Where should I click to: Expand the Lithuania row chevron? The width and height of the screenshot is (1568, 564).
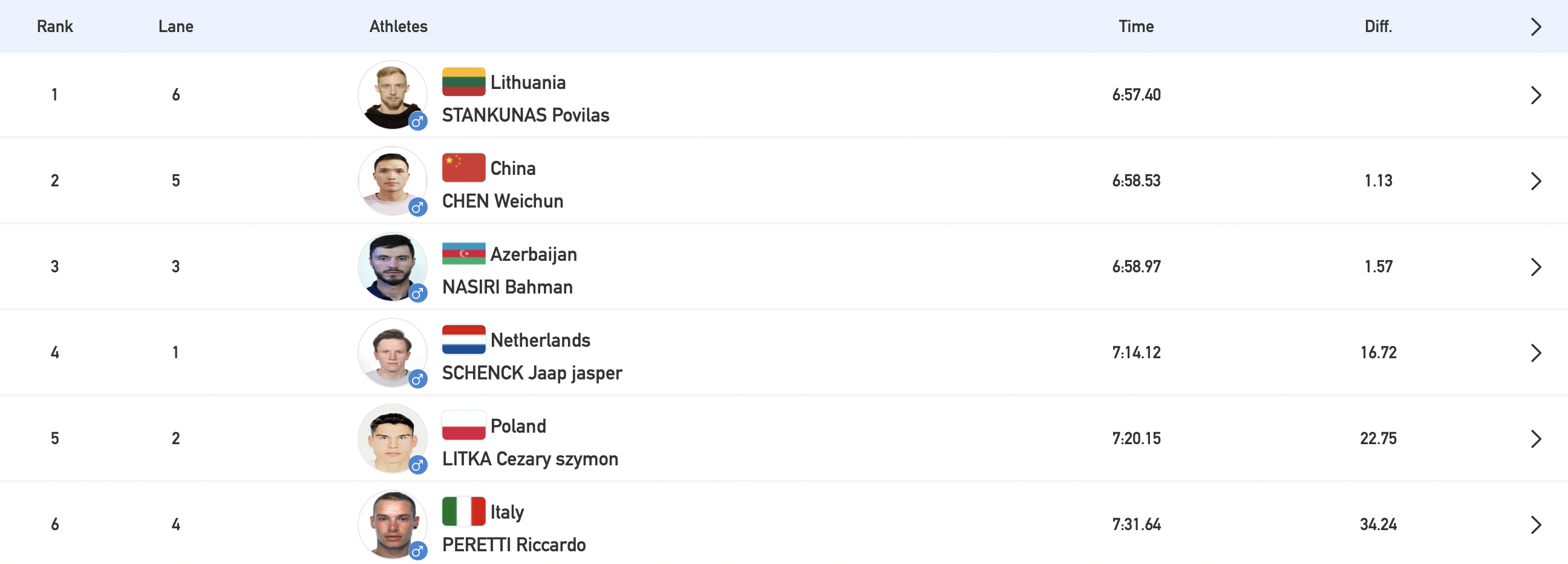click(x=1536, y=94)
